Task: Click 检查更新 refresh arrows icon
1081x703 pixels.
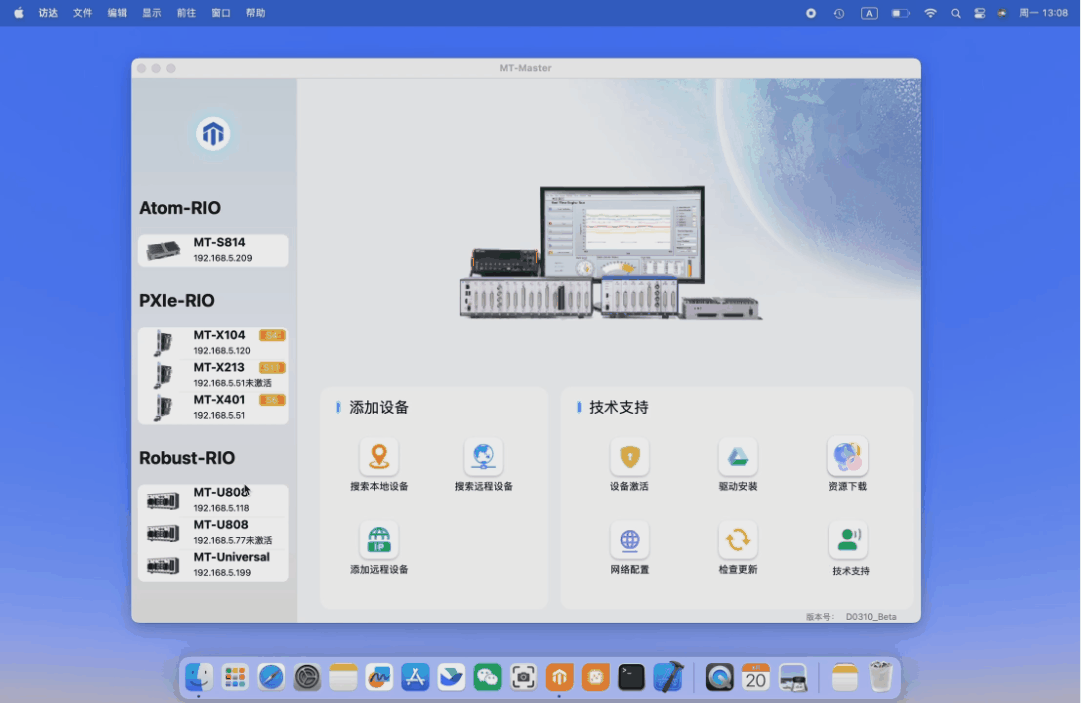Action: pos(738,540)
